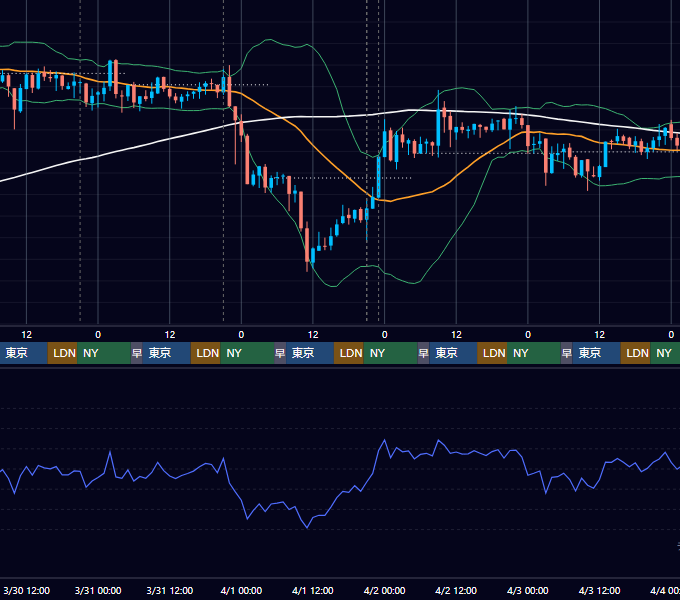Click the 4/2 00:00 date label
Image resolution: width=680 pixels, height=600 pixels.
point(384,590)
